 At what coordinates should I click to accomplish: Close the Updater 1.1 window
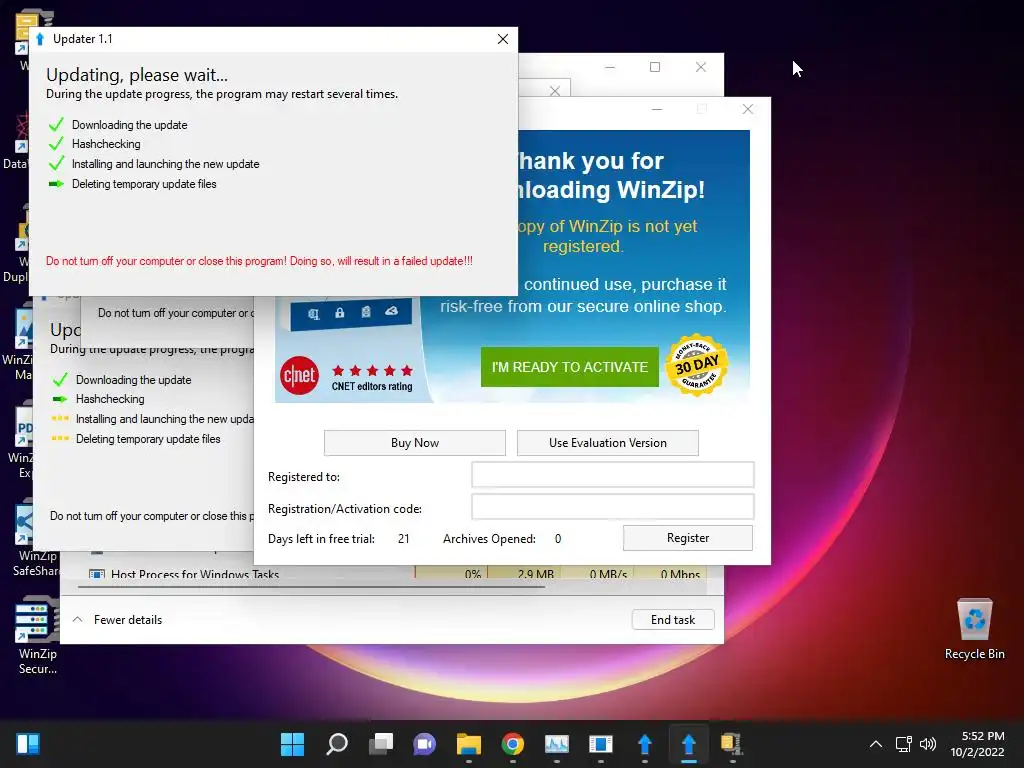coord(502,39)
